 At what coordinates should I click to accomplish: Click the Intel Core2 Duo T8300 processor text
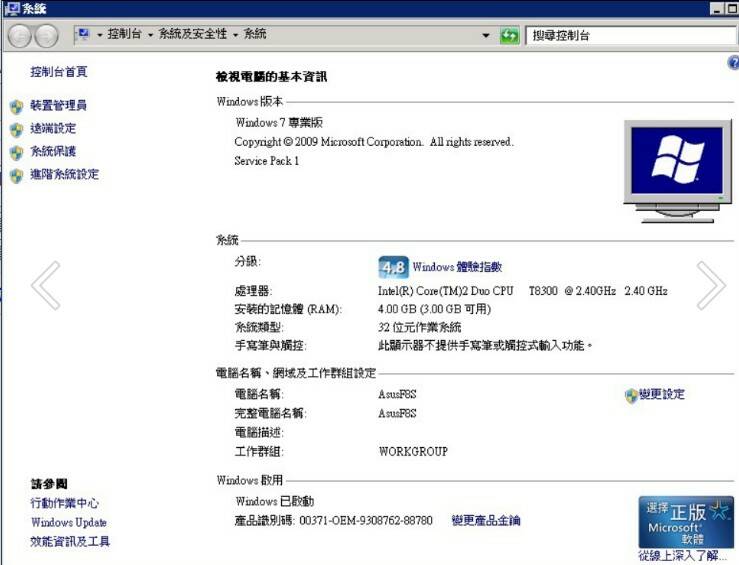point(523,291)
